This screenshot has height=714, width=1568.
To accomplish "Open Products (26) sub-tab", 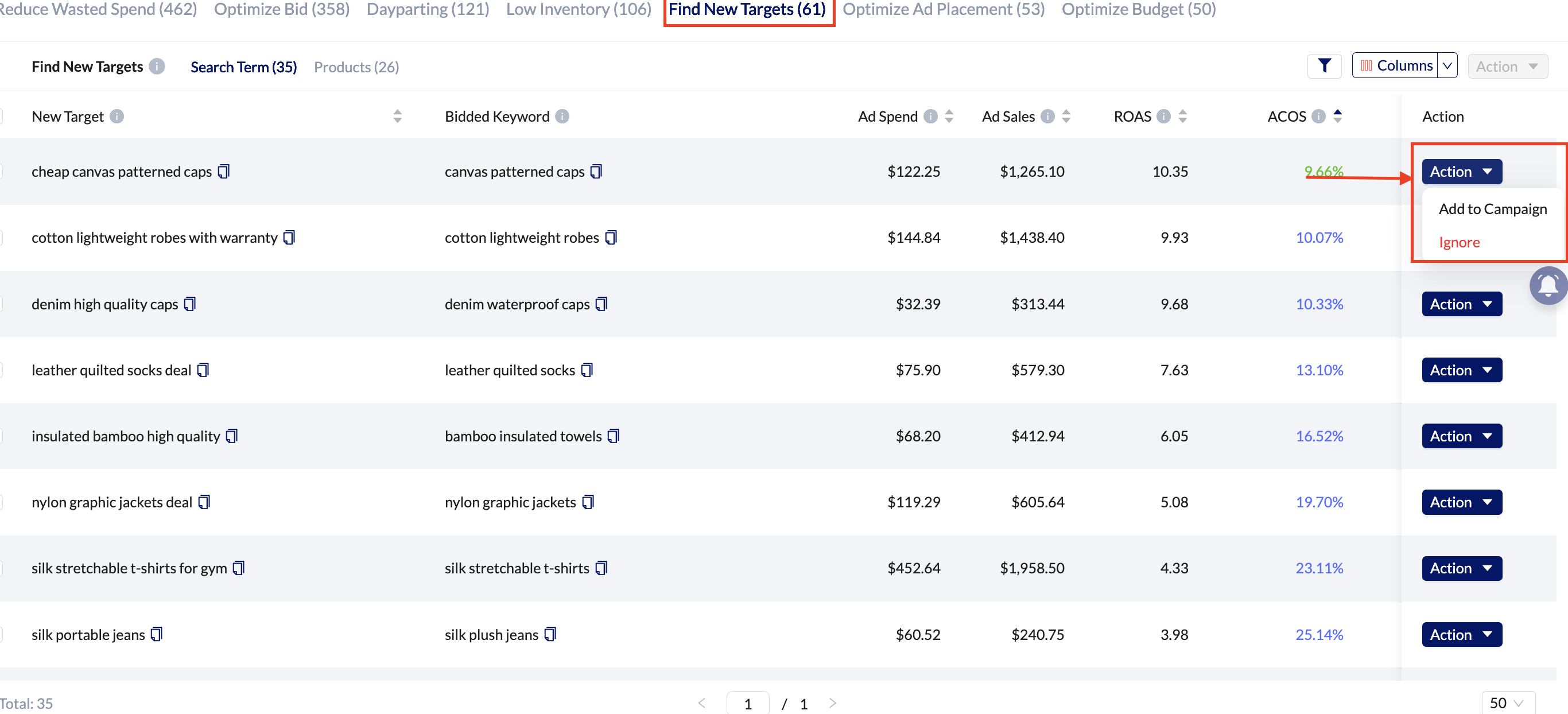I will pyautogui.click(x=356, y=67).
